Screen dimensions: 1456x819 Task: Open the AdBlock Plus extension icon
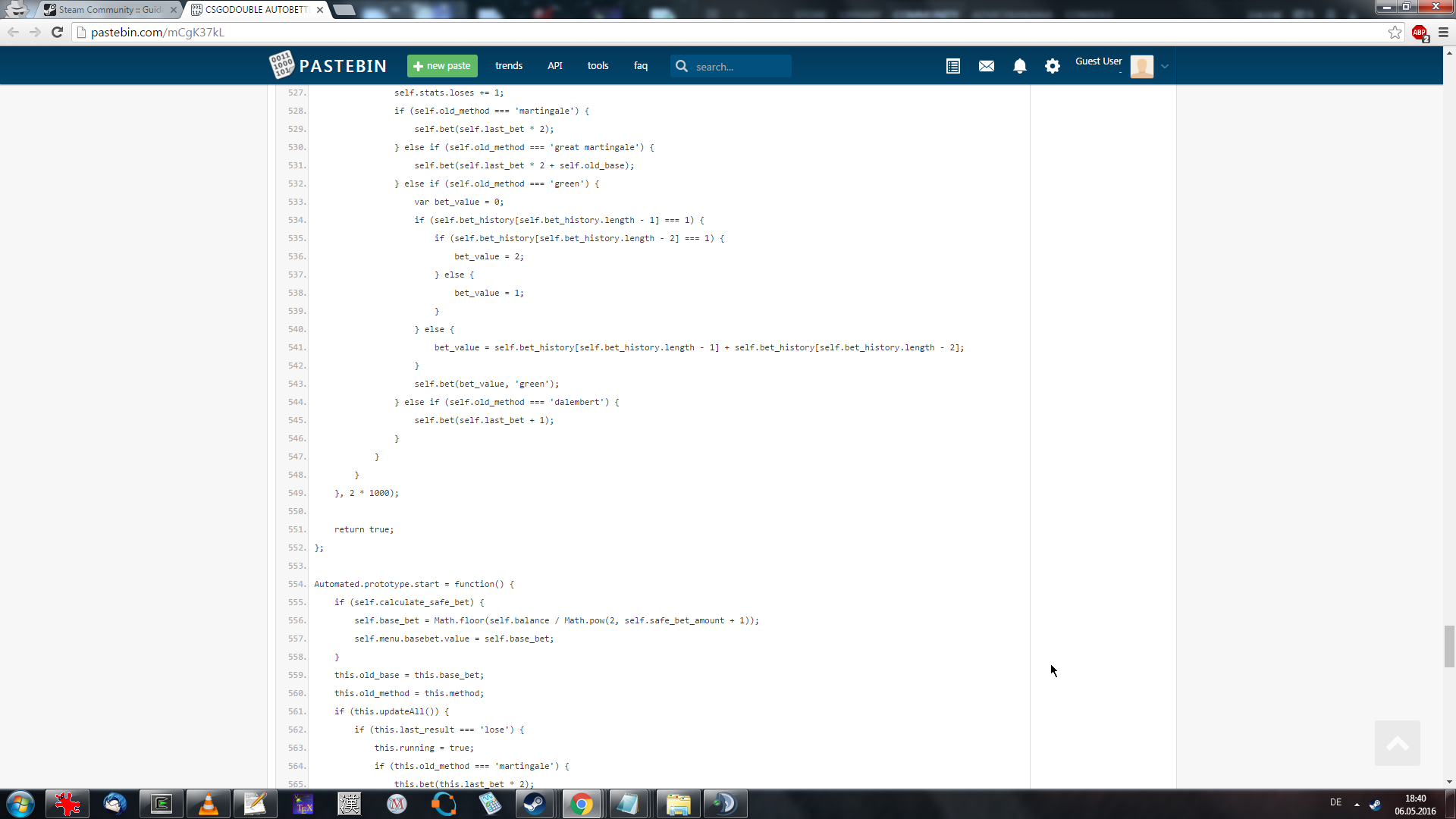coord(1420,33)
